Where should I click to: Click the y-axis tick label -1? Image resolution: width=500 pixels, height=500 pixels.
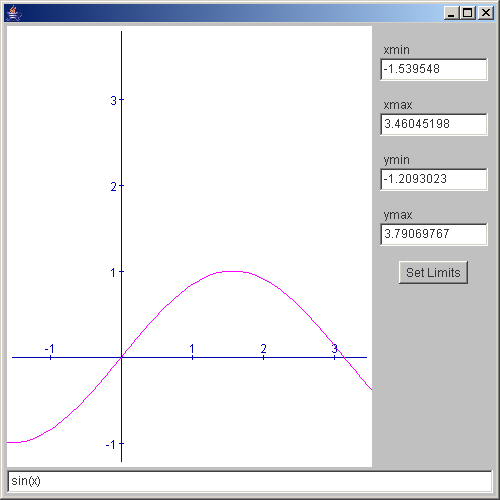pos(111,445)
